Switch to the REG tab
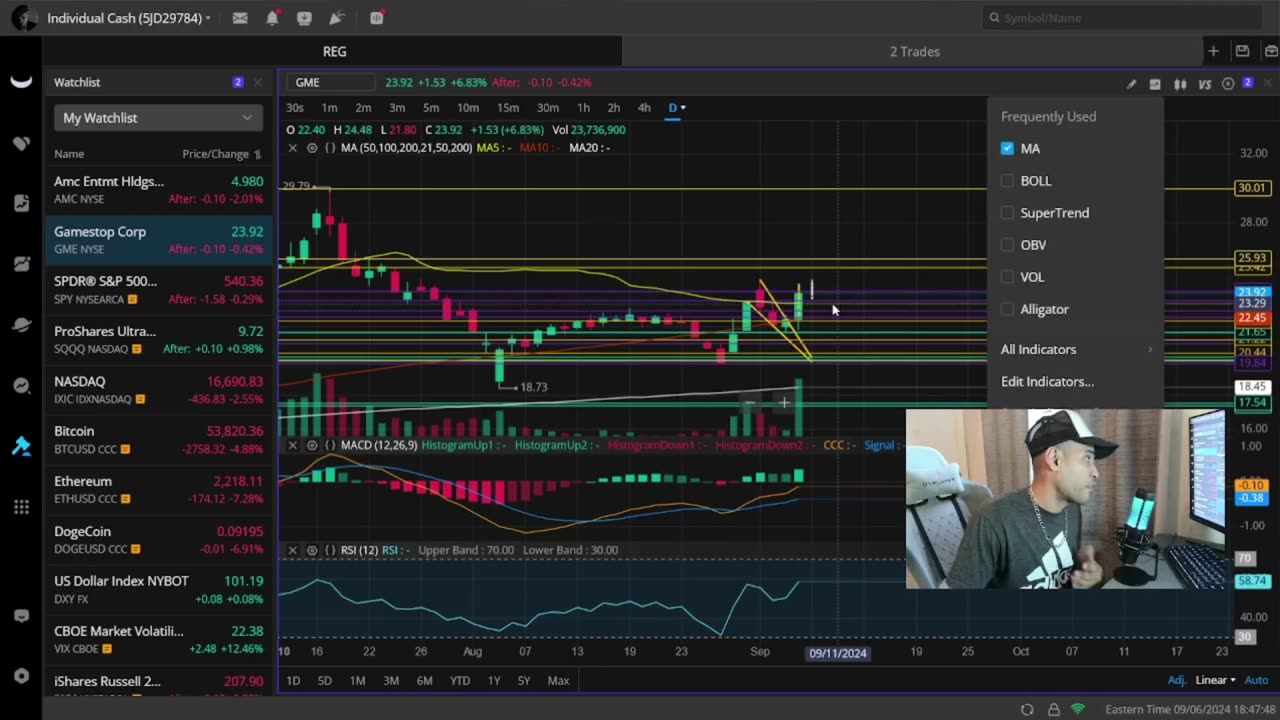The image size is (1280, 720). coord(334,51)
